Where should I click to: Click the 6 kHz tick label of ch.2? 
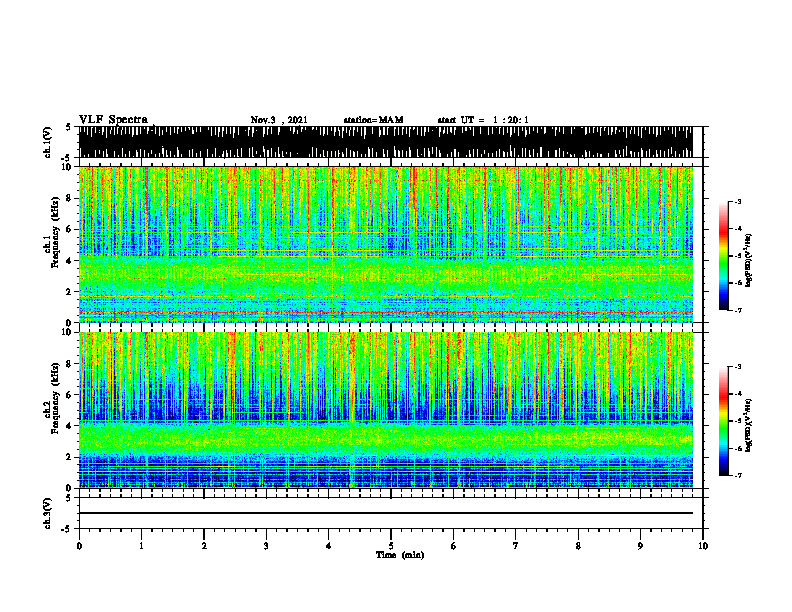tap(70, 395)
